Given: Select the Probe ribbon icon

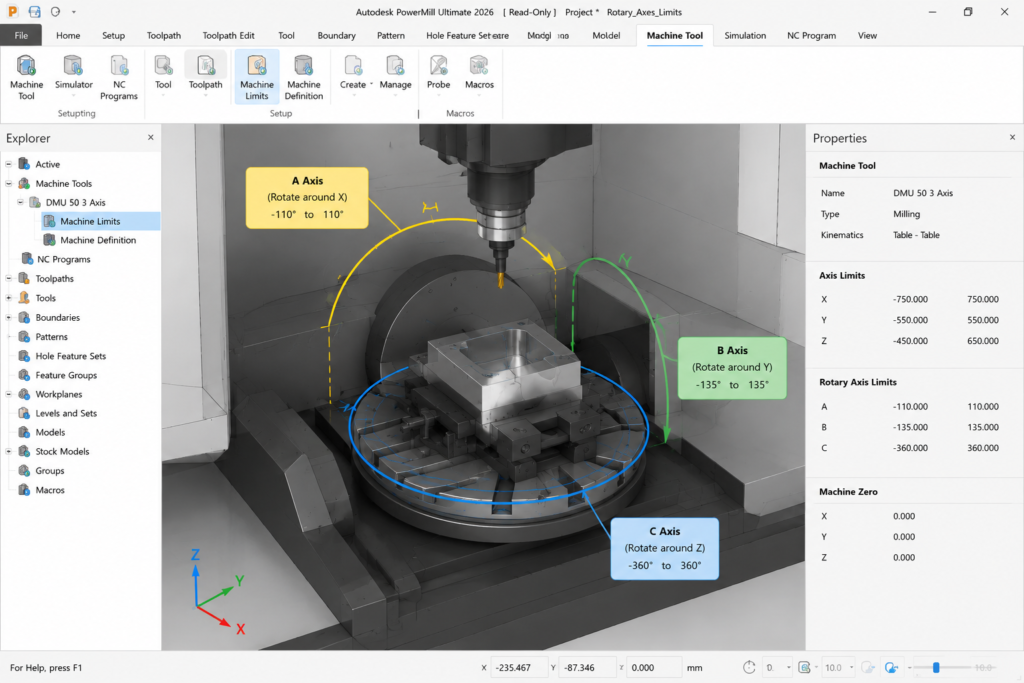Looking at the screenshot, I should pos(438,66).
